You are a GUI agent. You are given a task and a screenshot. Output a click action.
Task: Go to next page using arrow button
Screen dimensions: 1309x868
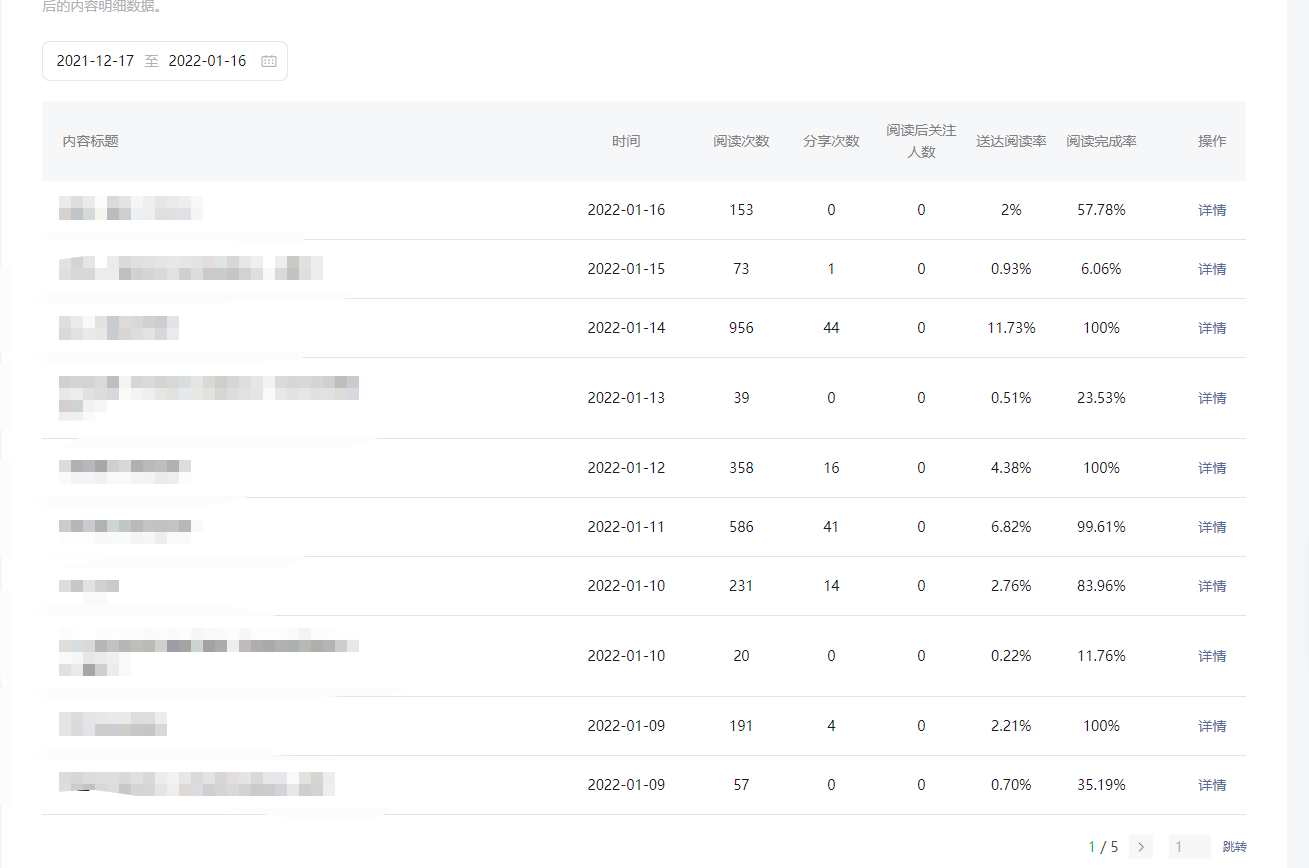click(x=1141, y=847)
